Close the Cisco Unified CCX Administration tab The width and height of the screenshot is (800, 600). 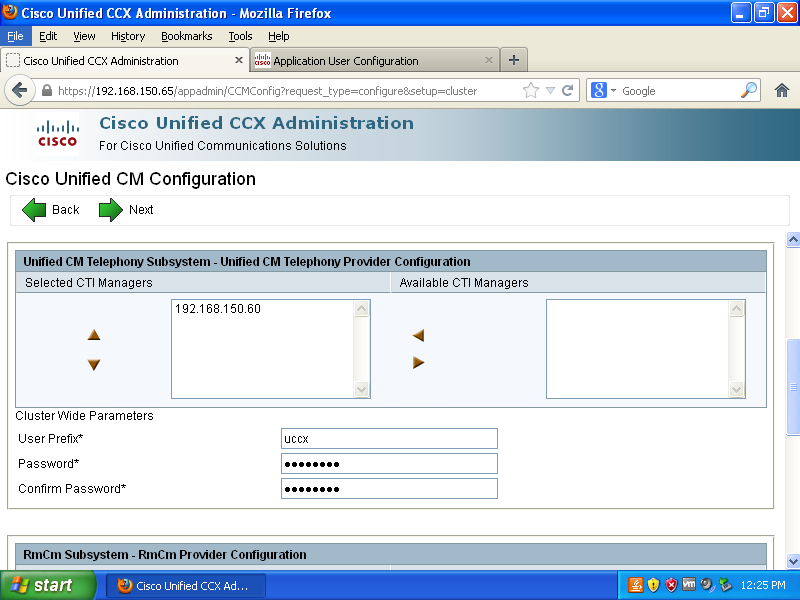[x=238, y=60]
